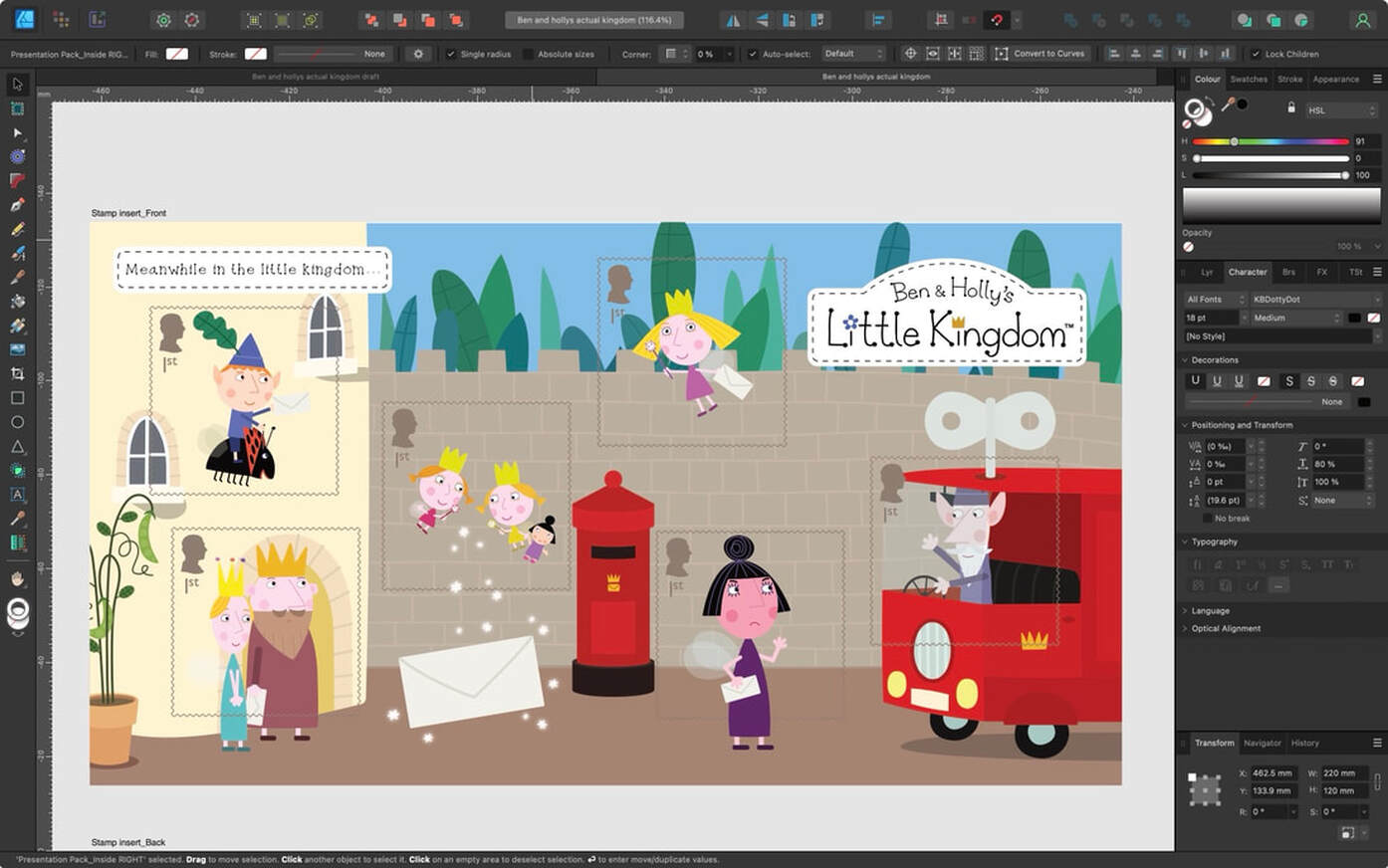Screen dimensions: 1388x868
Task: Select the Colour Picker tool in left toolbar
Action: tap(17, 518)
